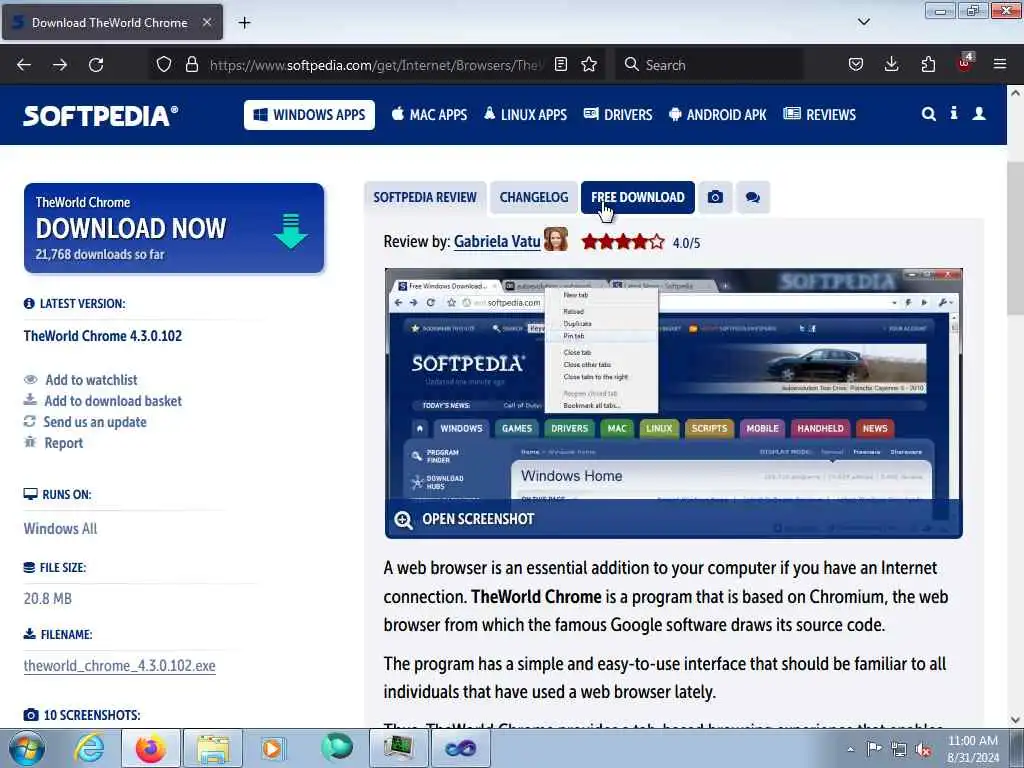Open the Softpedia user account icon
Viewport: 1024px width, 768px height.
979,114
